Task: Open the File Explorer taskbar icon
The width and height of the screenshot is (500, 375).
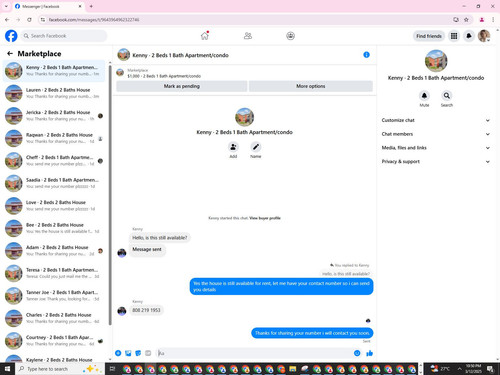Action: coord(293,369)
